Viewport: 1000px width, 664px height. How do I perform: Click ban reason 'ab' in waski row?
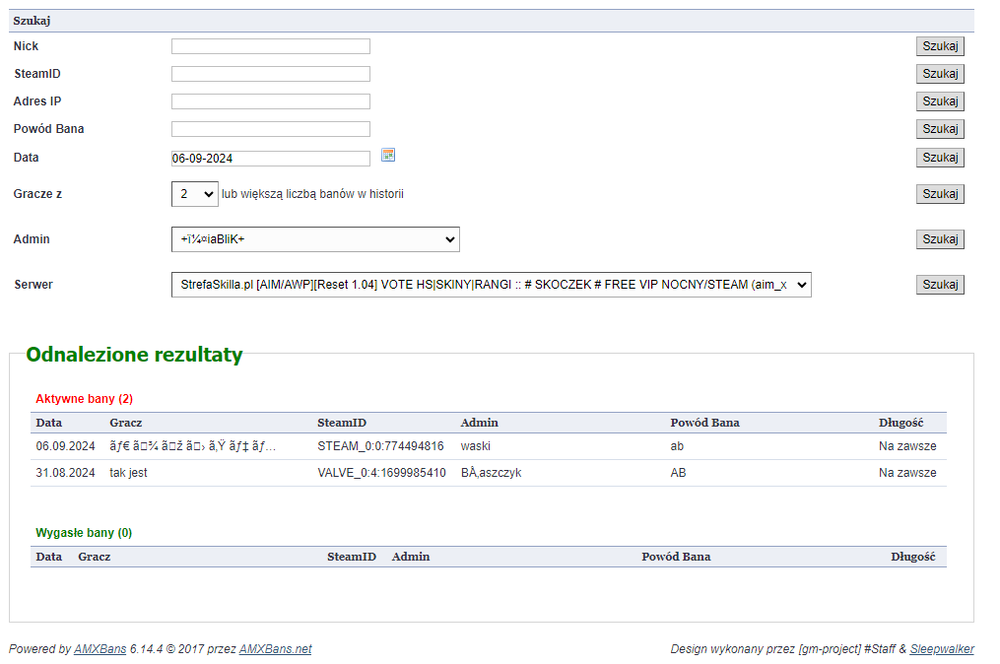[x=677, y=446]
